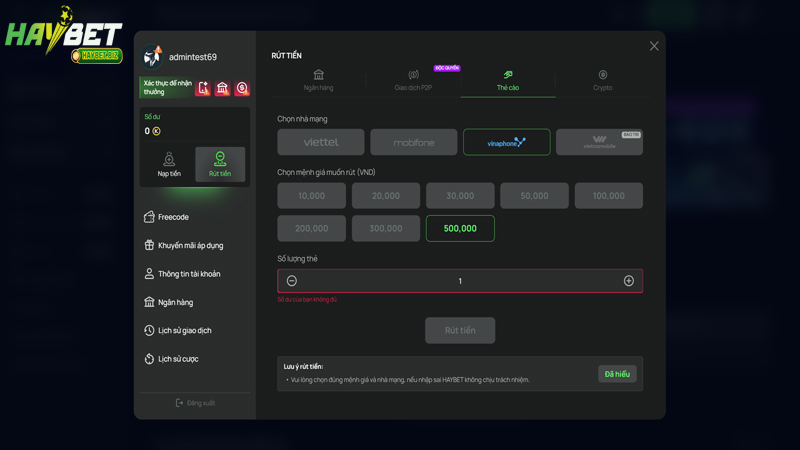Open the Giao dịch P2P tab
The image size is (800, 450).
(413, 80)
